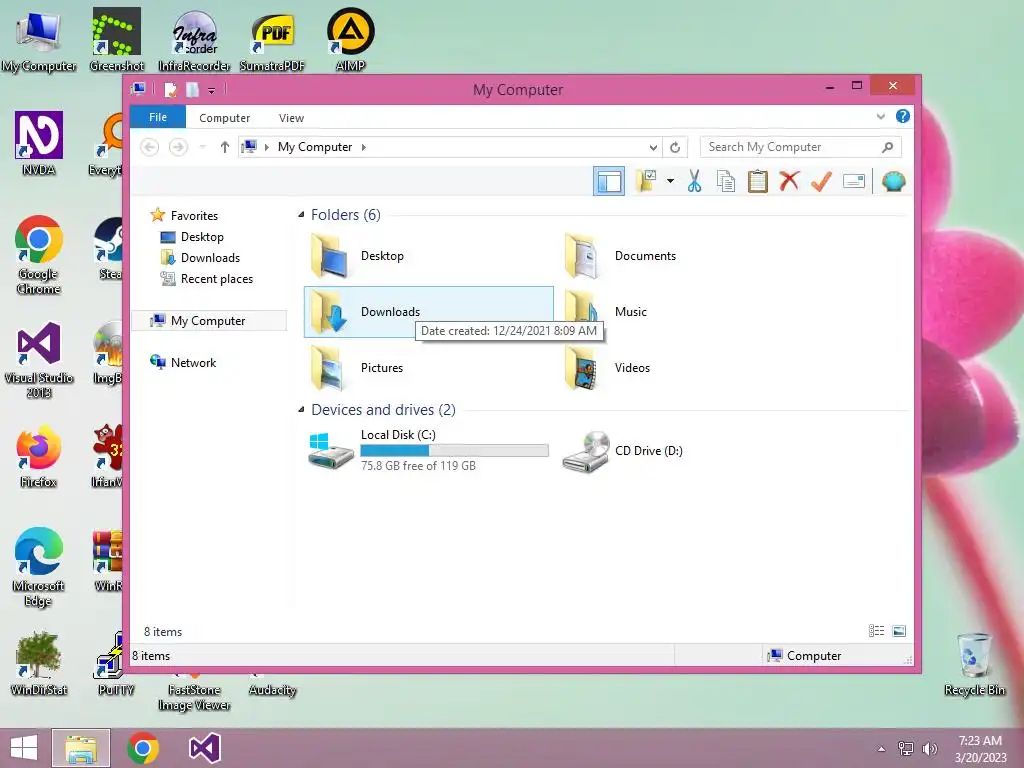
Task: Click the Greenshot desktop shortcut
Action: [x=117, y=39]
